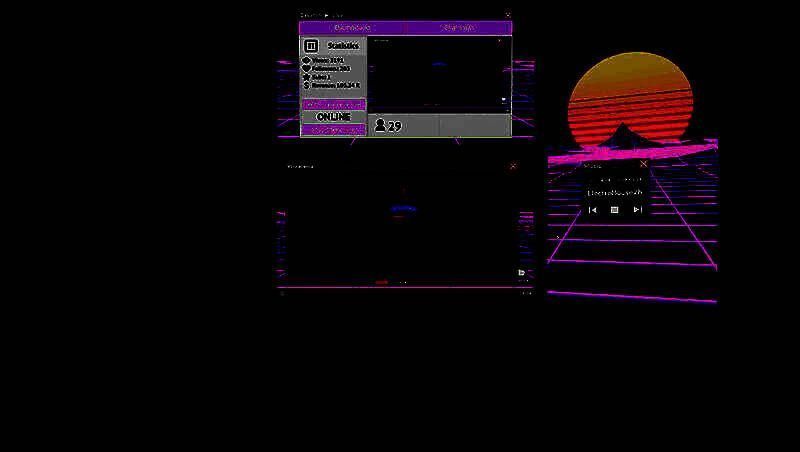This screenshot has width=800, height=452.
Task: Click the dollar icon for revenue
Action: [306, 85]
